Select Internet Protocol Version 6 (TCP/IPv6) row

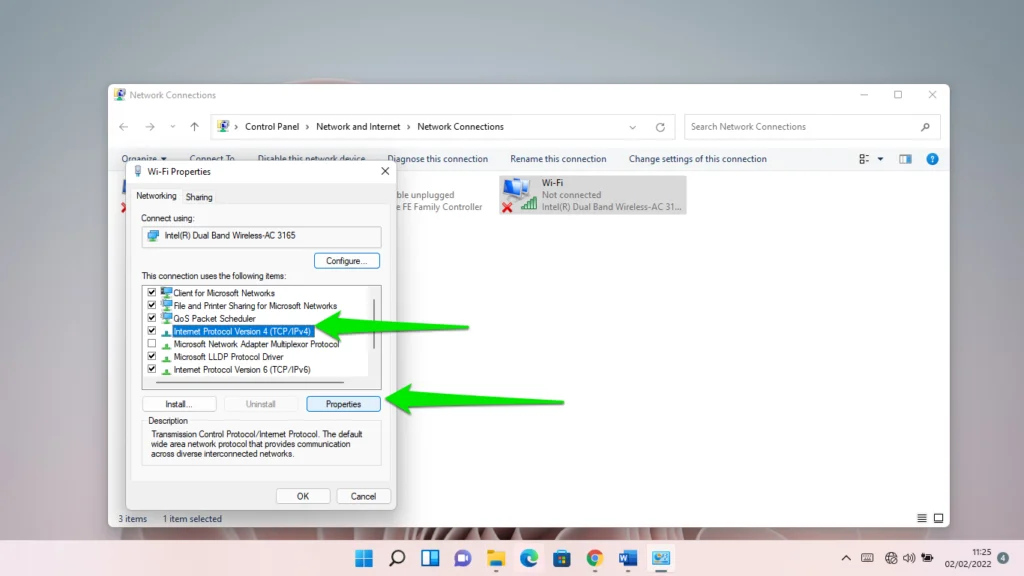242,370
